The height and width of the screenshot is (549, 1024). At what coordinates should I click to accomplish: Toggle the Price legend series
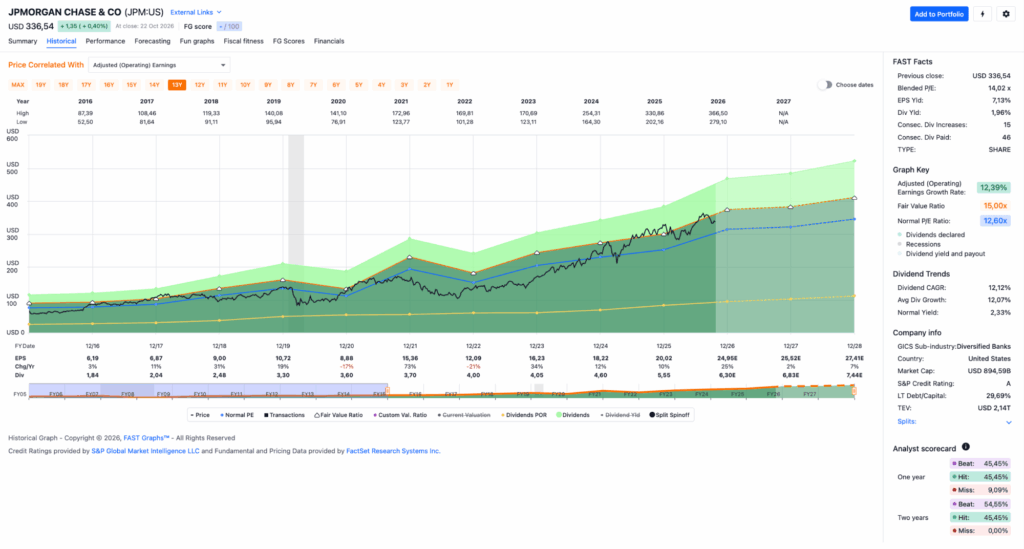point(200,415)
